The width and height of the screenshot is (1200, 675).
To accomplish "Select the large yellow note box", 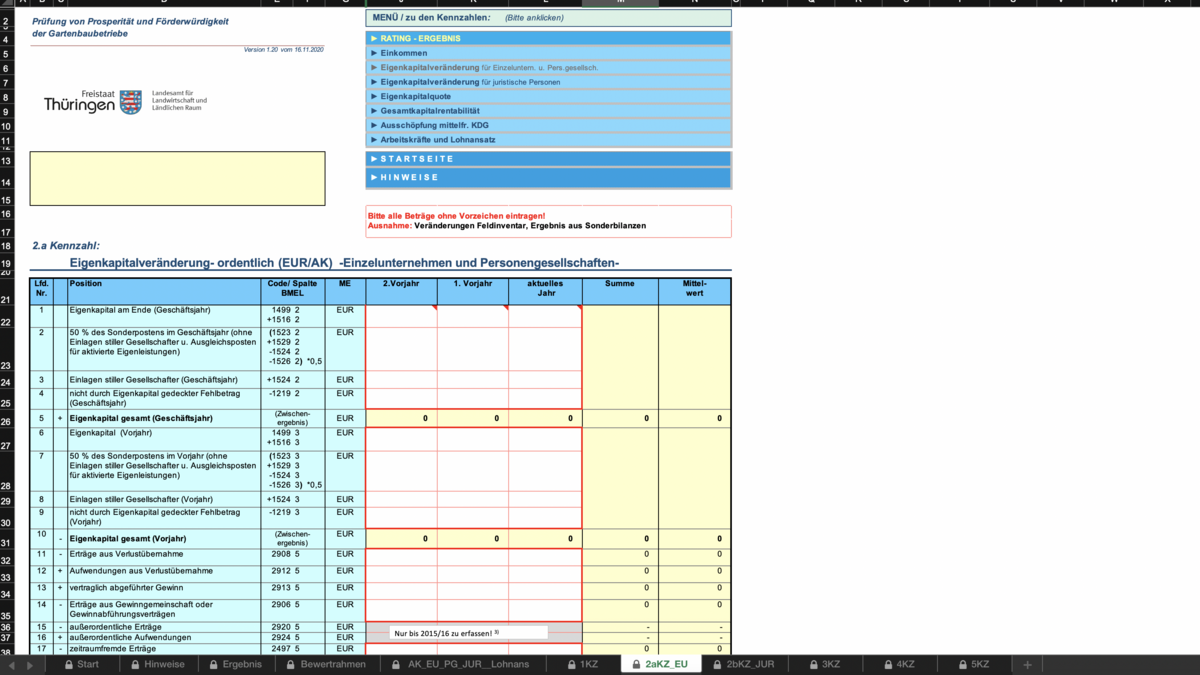I will (177, 178).
